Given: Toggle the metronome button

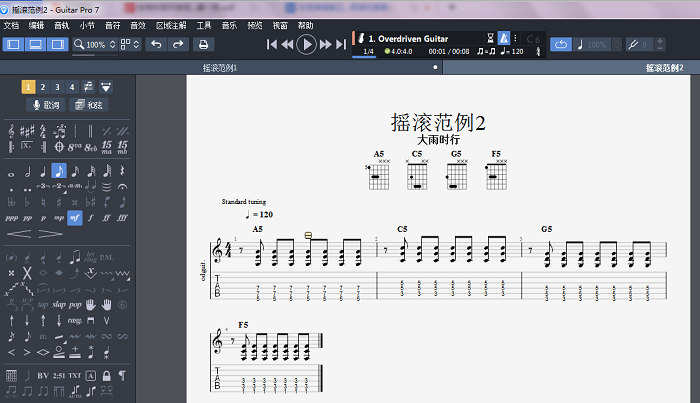Looking at the screenshot, I should click(x=504, y=38).
